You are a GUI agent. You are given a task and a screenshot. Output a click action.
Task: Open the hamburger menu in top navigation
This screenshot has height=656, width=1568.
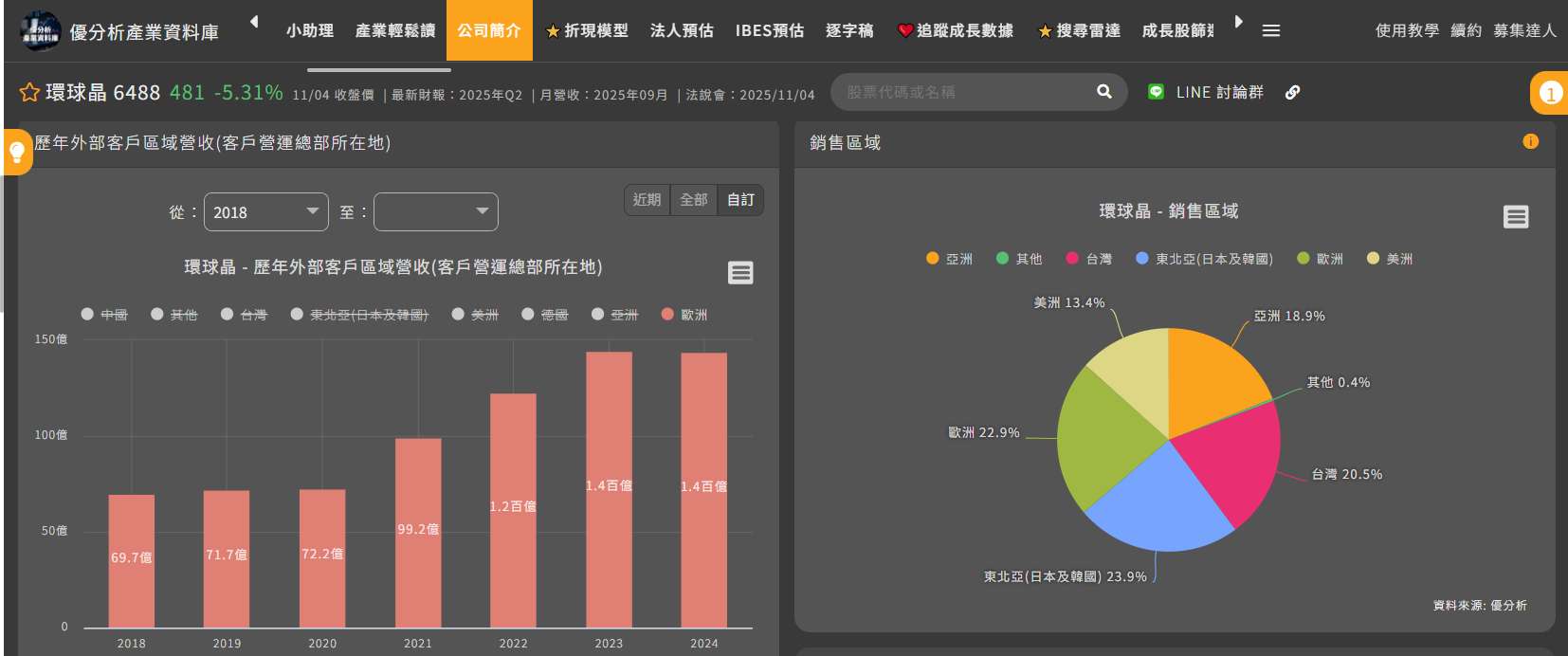coord(1271,31)
